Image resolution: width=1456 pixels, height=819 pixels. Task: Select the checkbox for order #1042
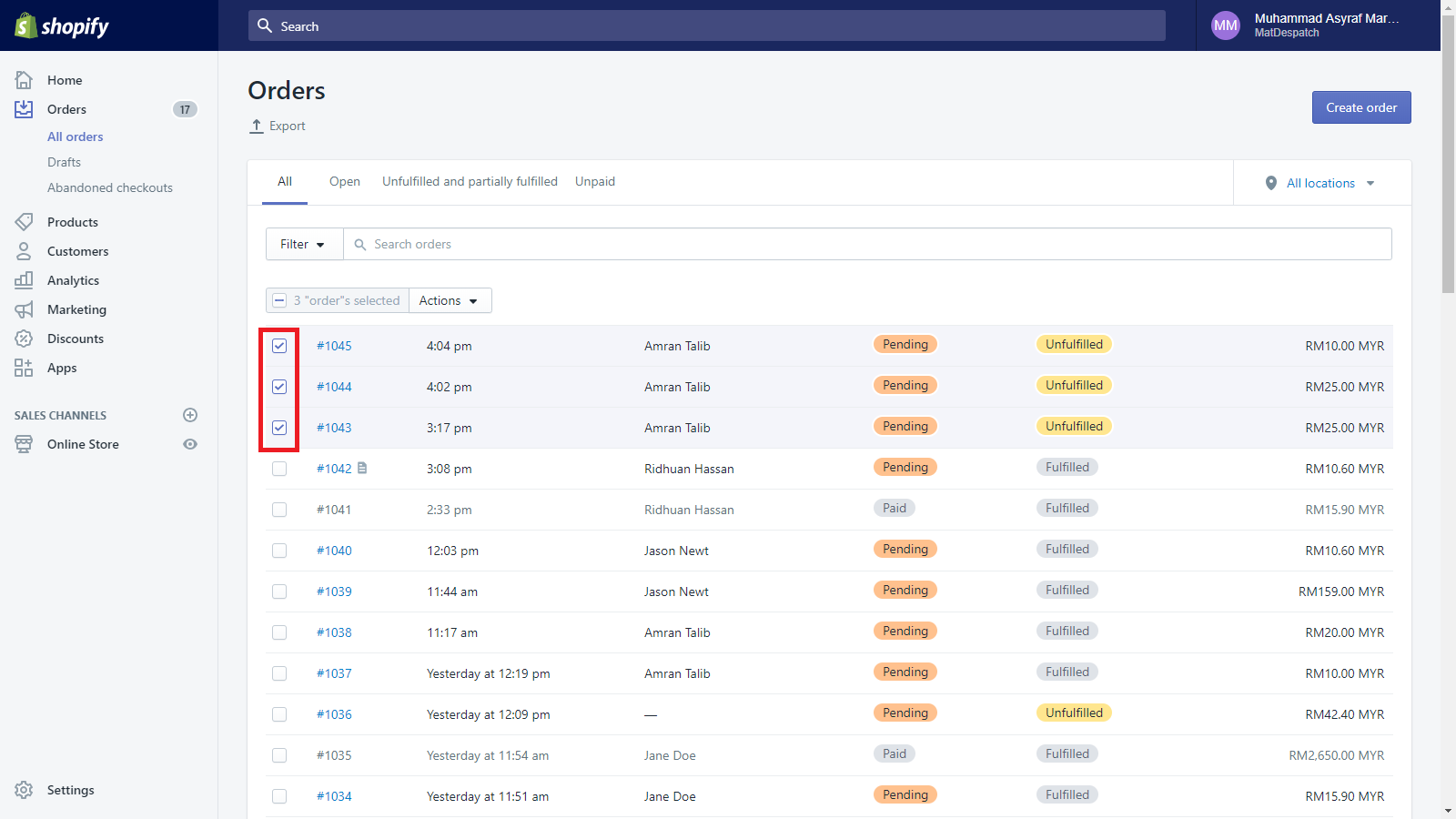(279, 469)
